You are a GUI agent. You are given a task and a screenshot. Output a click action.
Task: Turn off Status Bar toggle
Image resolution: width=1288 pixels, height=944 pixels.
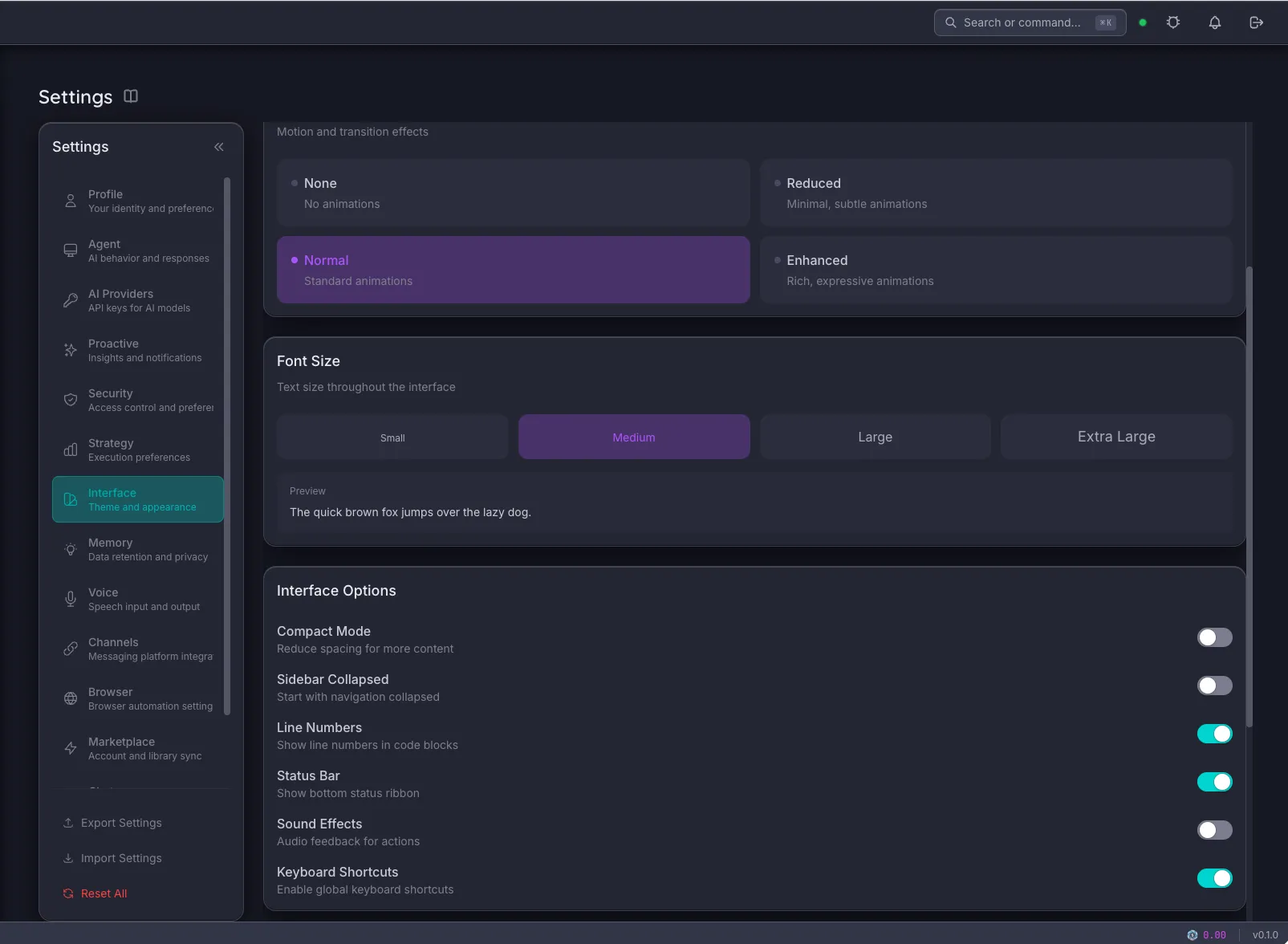[x=1215, y=782]
